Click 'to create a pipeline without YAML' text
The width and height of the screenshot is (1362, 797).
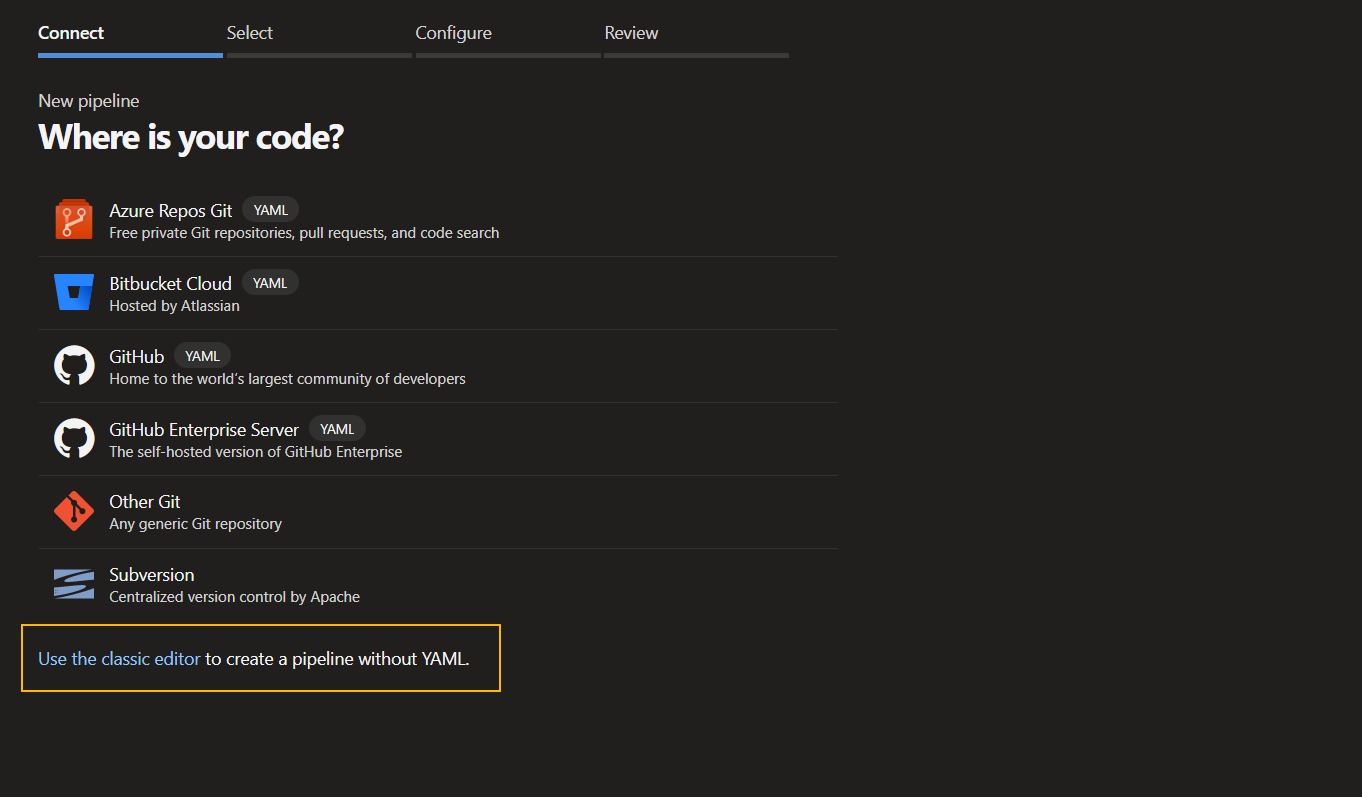(x=337, y=659)
